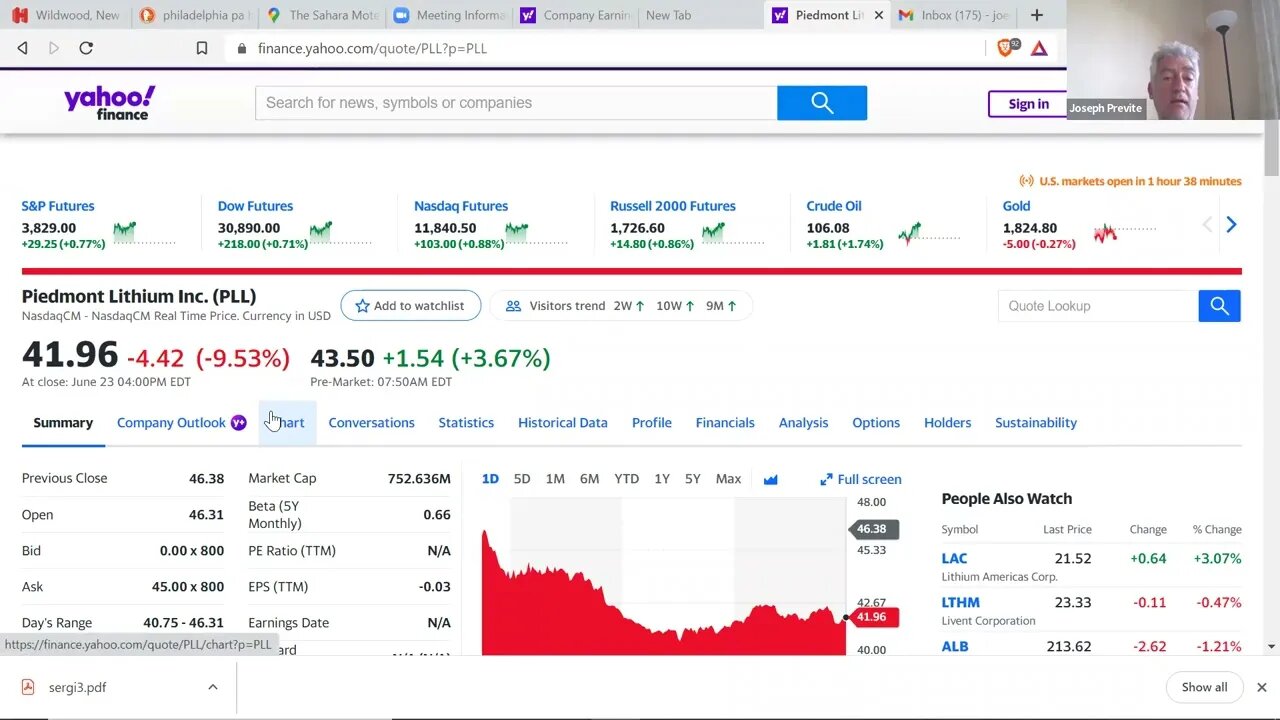
Task: Click the LAC ticker symbol link
Action: tap(954, 558)
